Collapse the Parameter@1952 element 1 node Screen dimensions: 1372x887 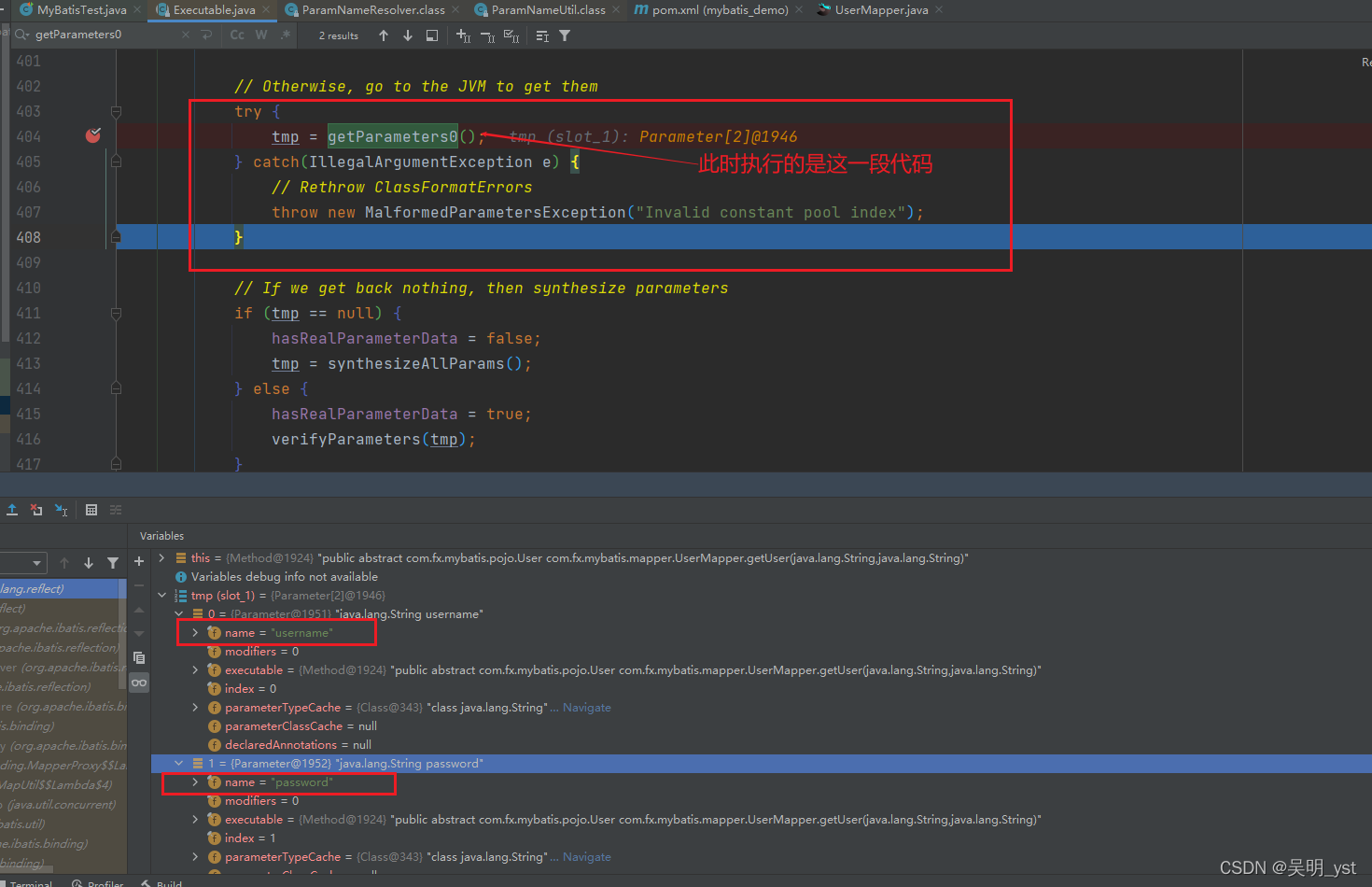pyautogui.click(x=179, y=763)
